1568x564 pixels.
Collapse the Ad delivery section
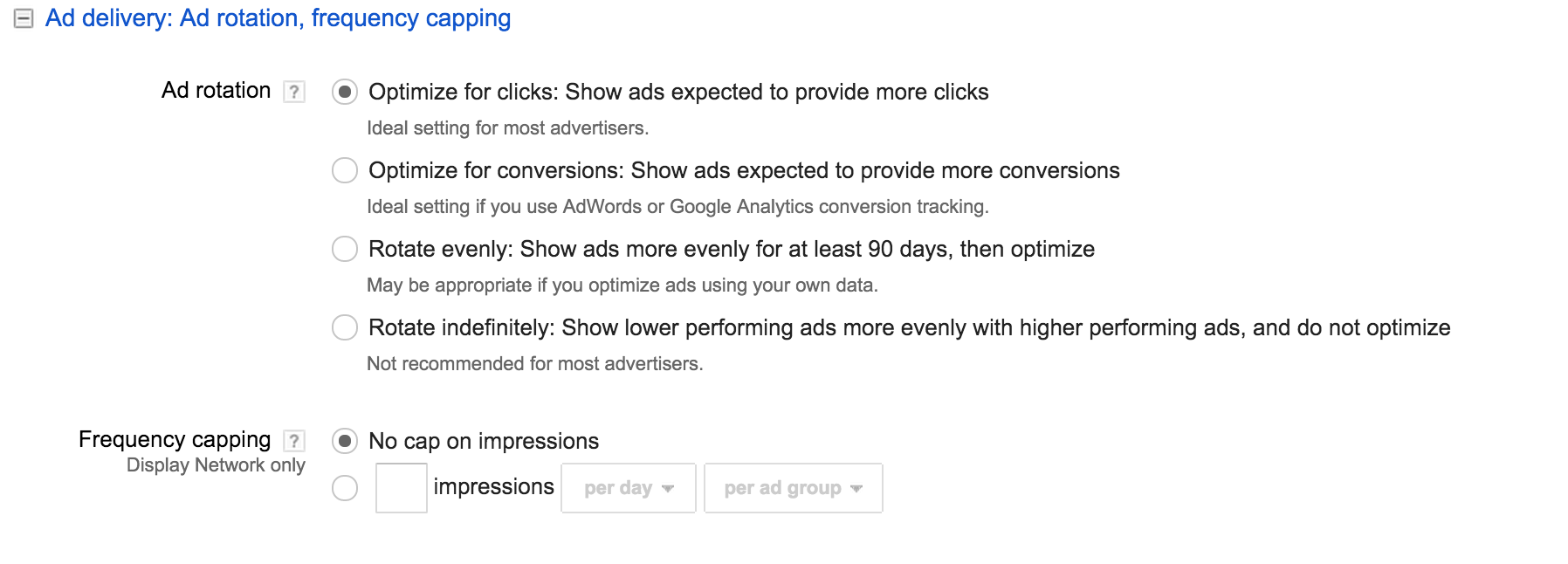25,17
